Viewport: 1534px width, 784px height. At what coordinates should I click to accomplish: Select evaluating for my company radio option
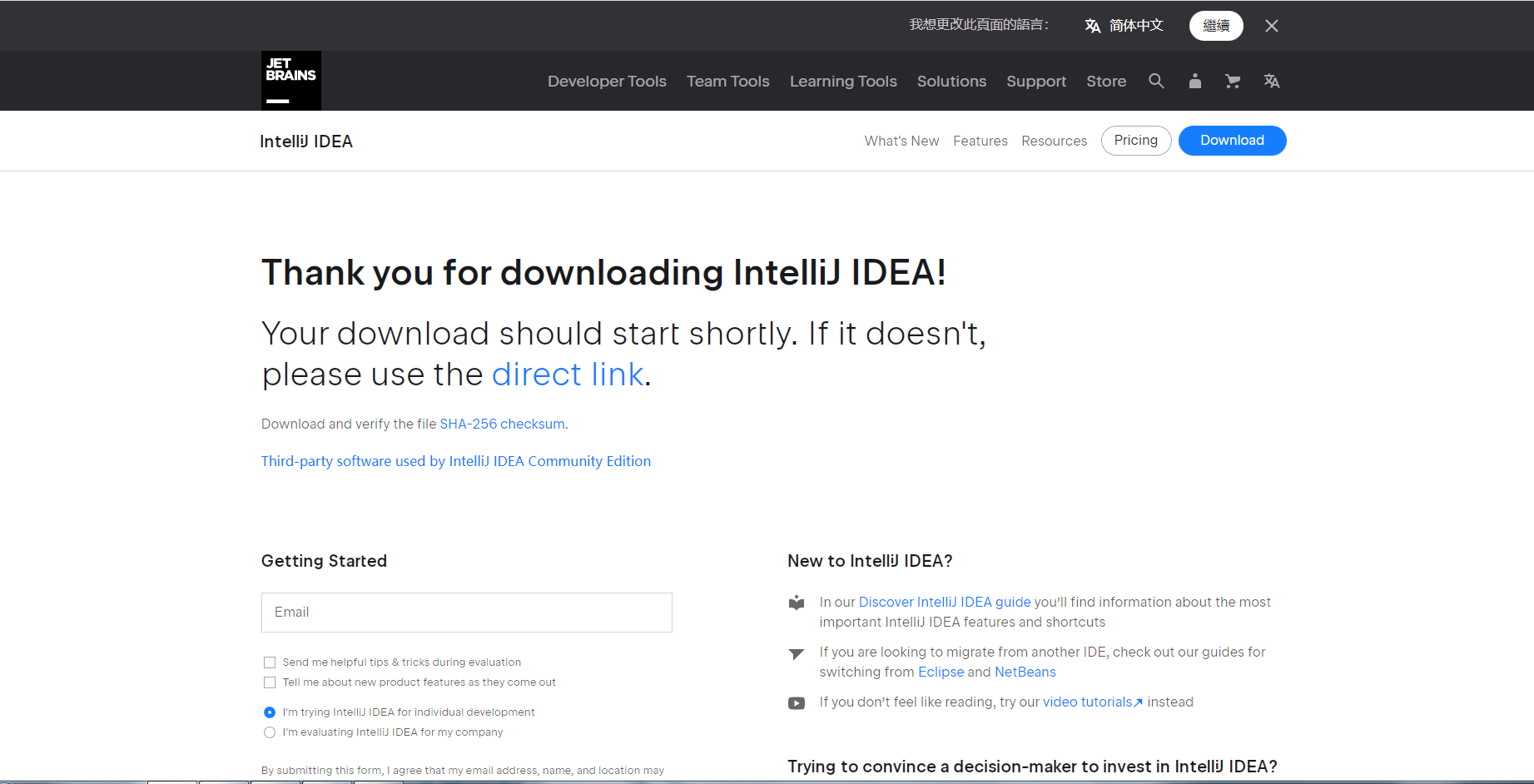tap(270, 732)
